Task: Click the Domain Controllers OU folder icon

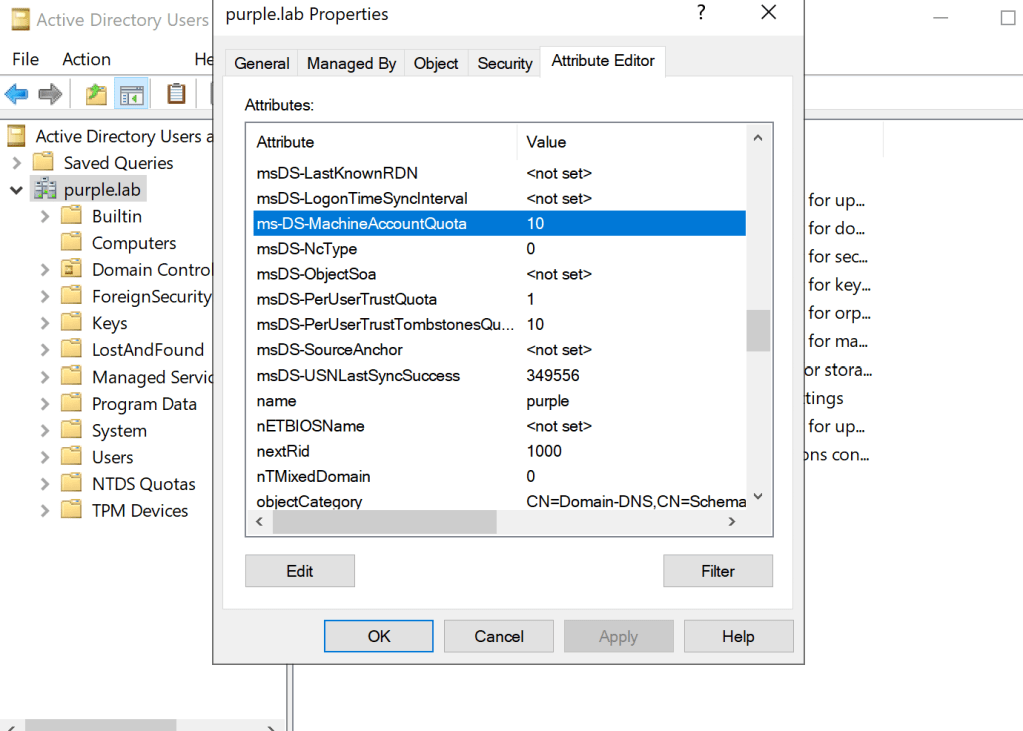Action: (71, 270)
